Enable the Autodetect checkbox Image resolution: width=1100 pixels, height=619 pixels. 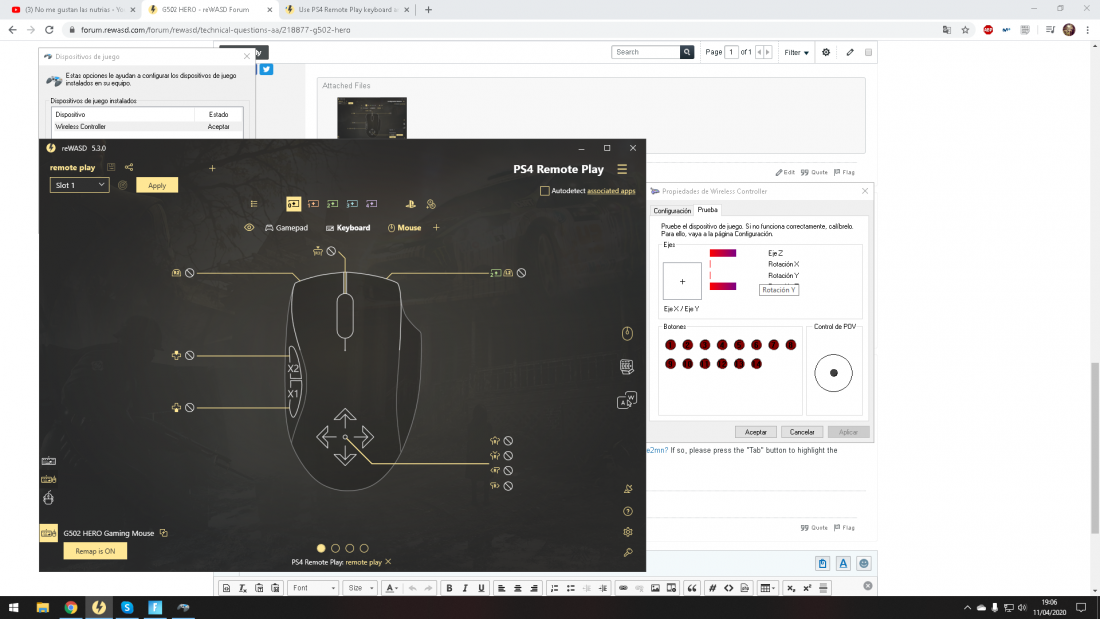(x=544, y=190)
